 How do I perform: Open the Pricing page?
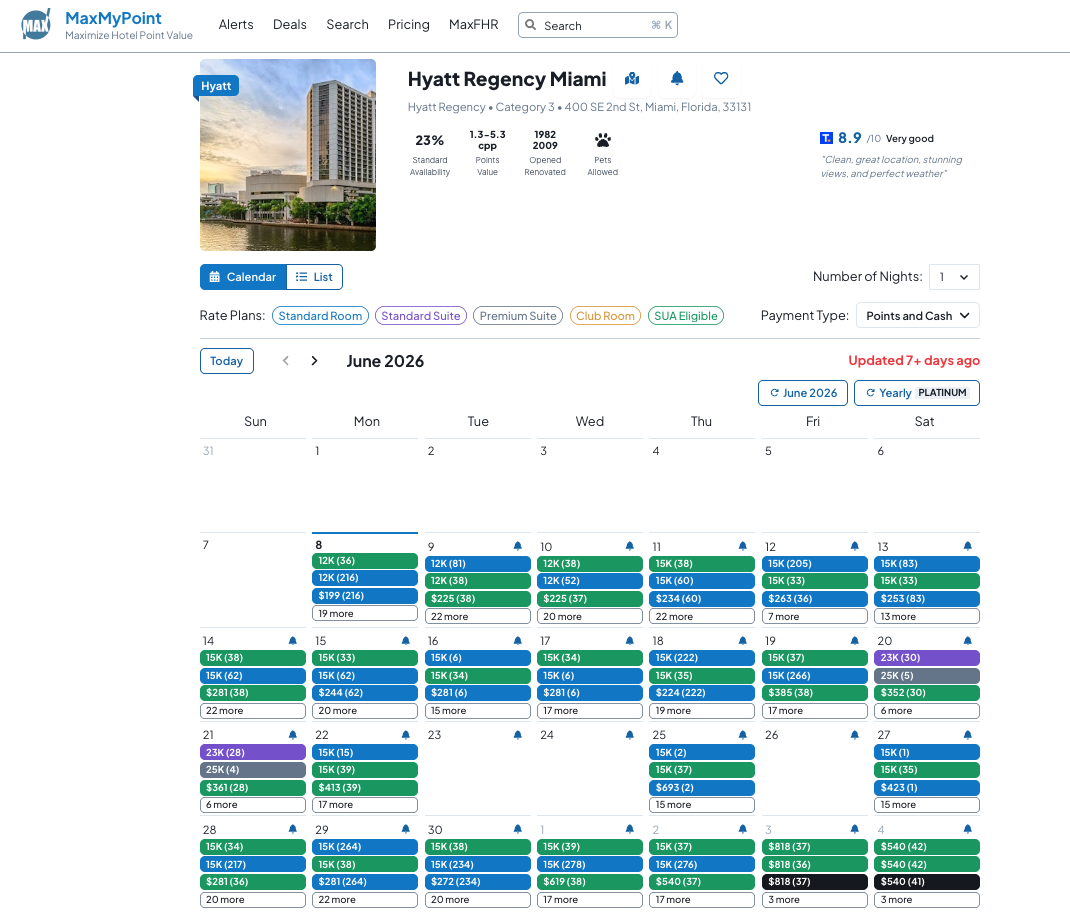point(409,25)
